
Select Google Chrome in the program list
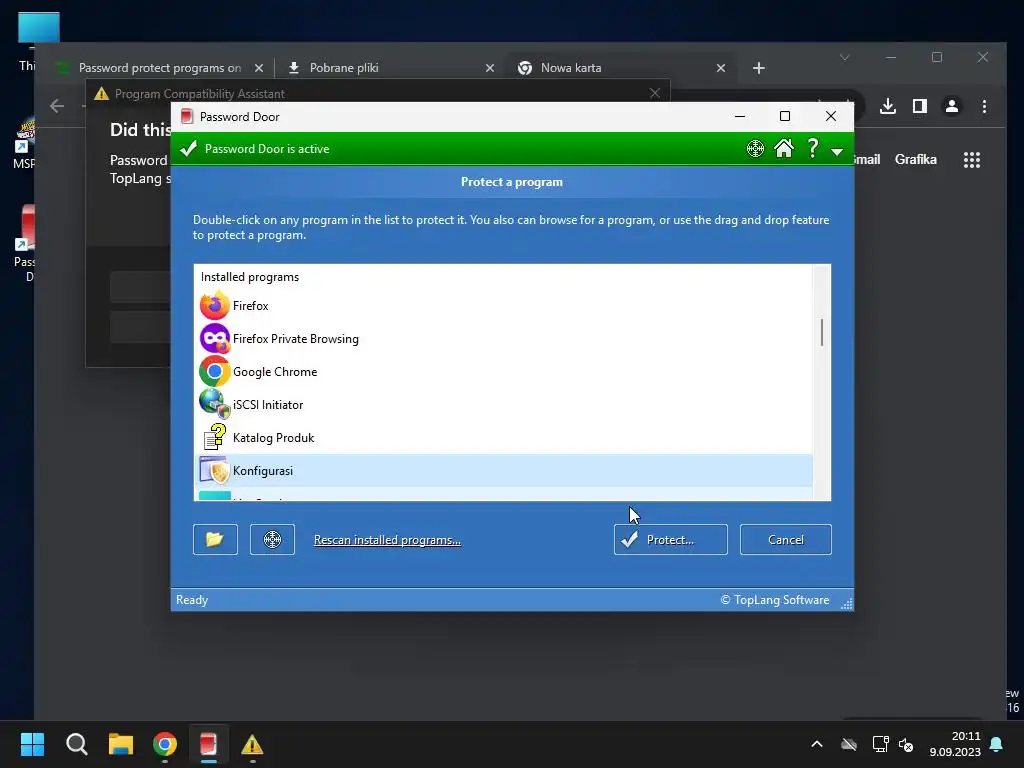coord(503,372)
